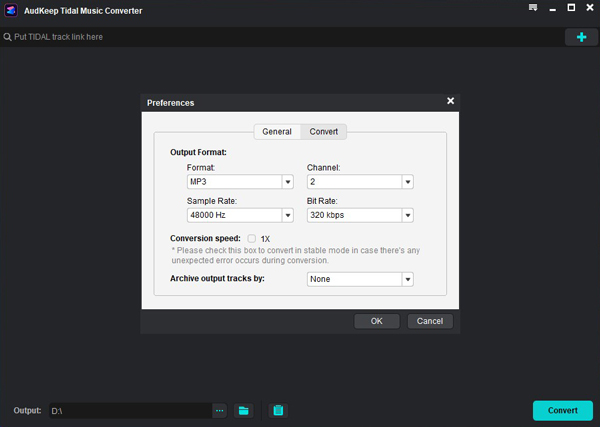Open the converted list clipboard icon

click(278, 411)
